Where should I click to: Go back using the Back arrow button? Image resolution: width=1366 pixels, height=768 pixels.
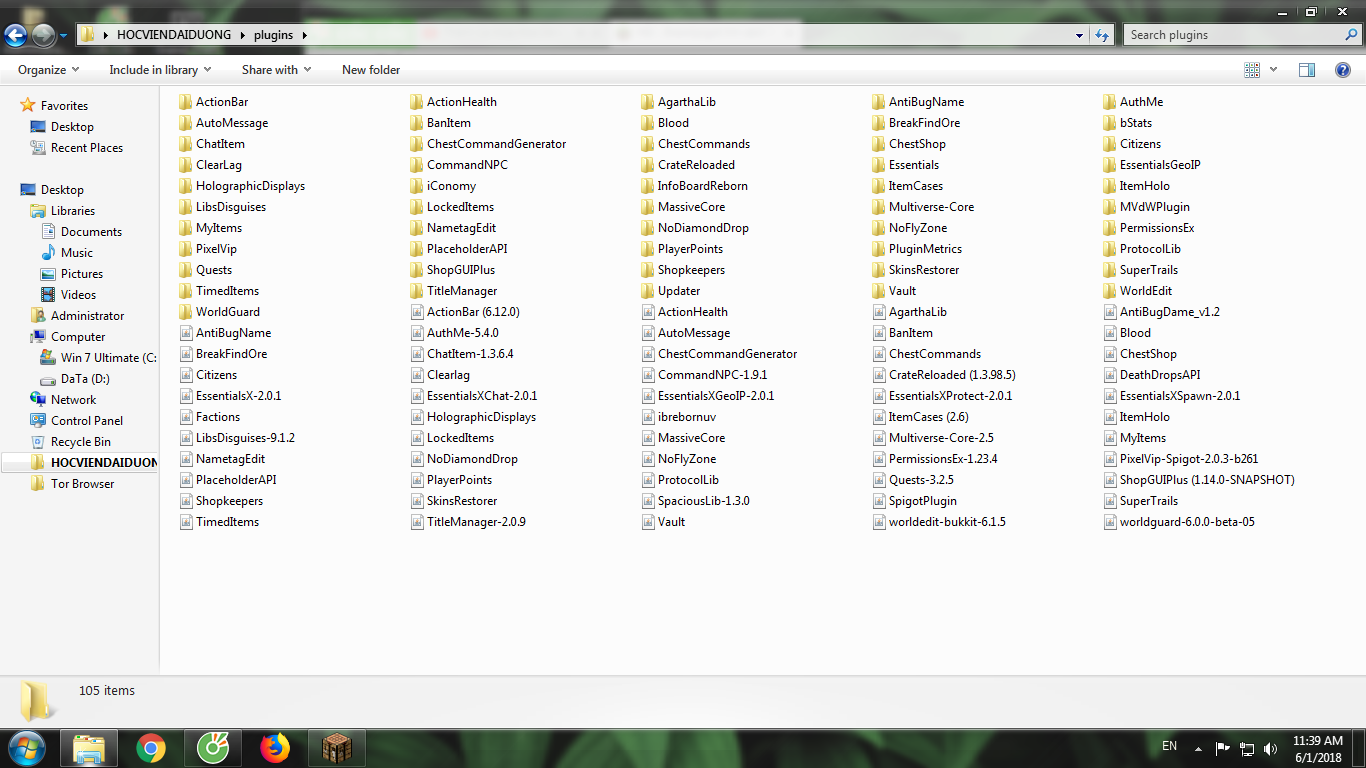16,36
